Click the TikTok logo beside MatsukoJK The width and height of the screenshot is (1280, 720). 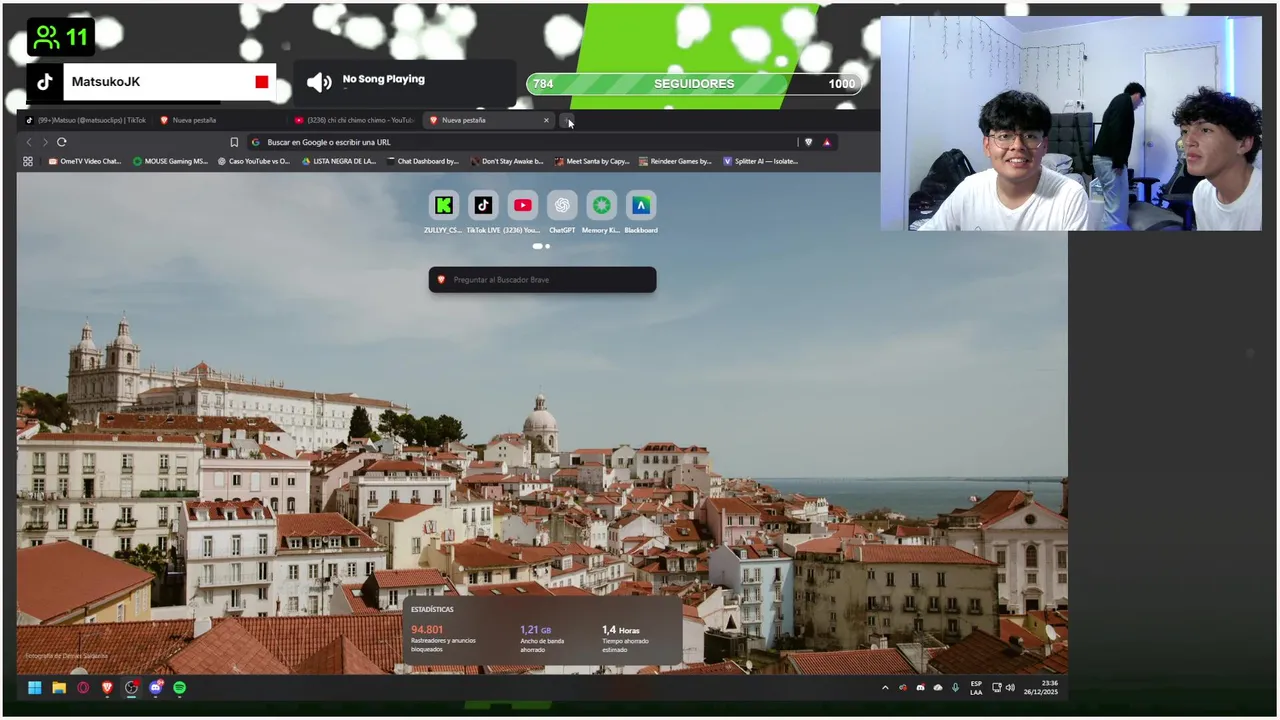[44, 82]
